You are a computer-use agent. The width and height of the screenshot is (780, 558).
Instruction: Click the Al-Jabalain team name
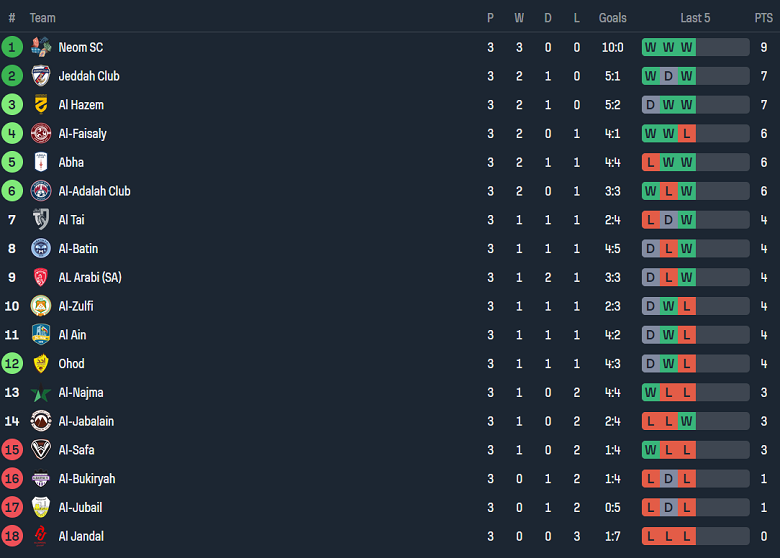coord(86,421)
